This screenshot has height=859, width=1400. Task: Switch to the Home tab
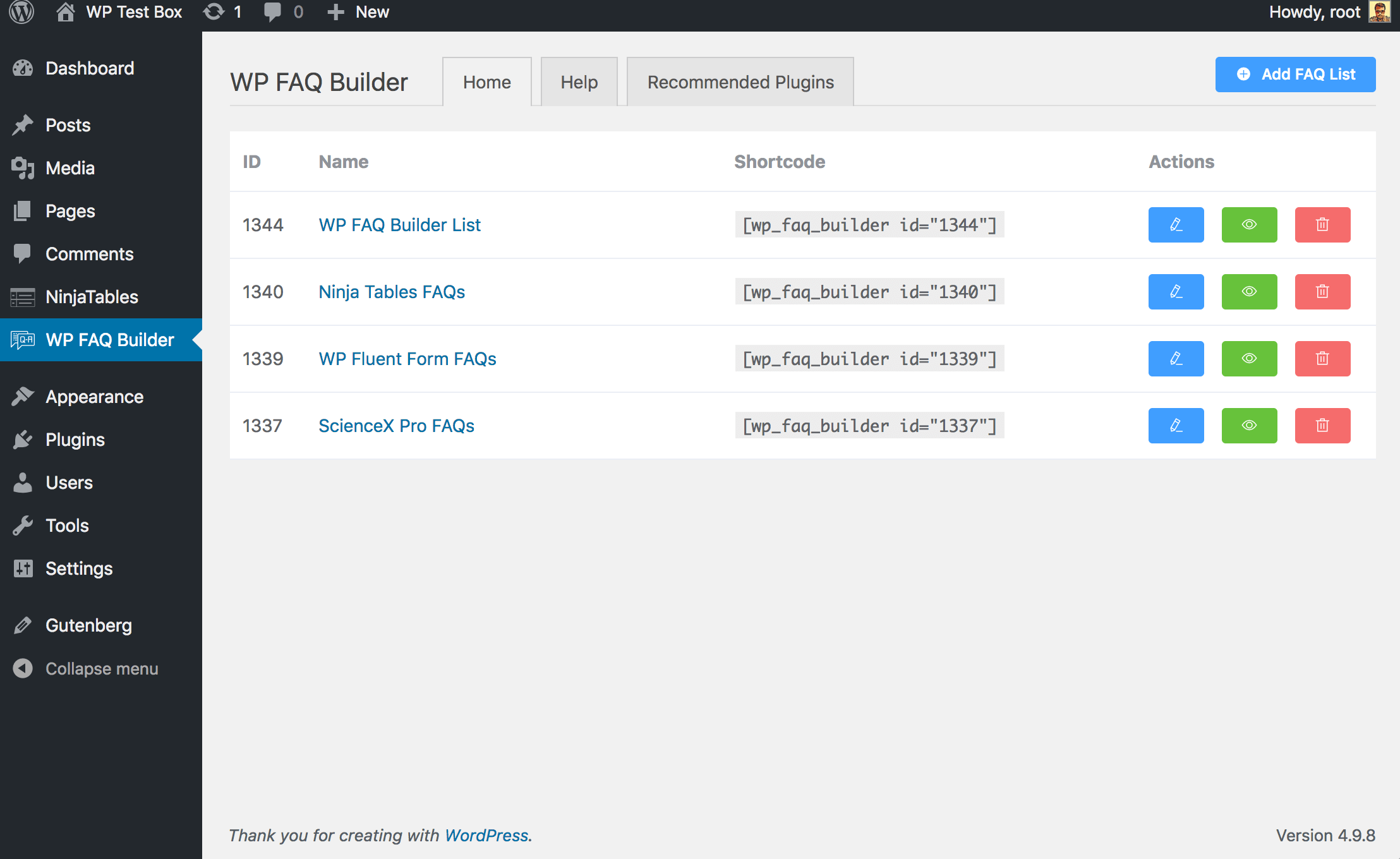(487, 82)
